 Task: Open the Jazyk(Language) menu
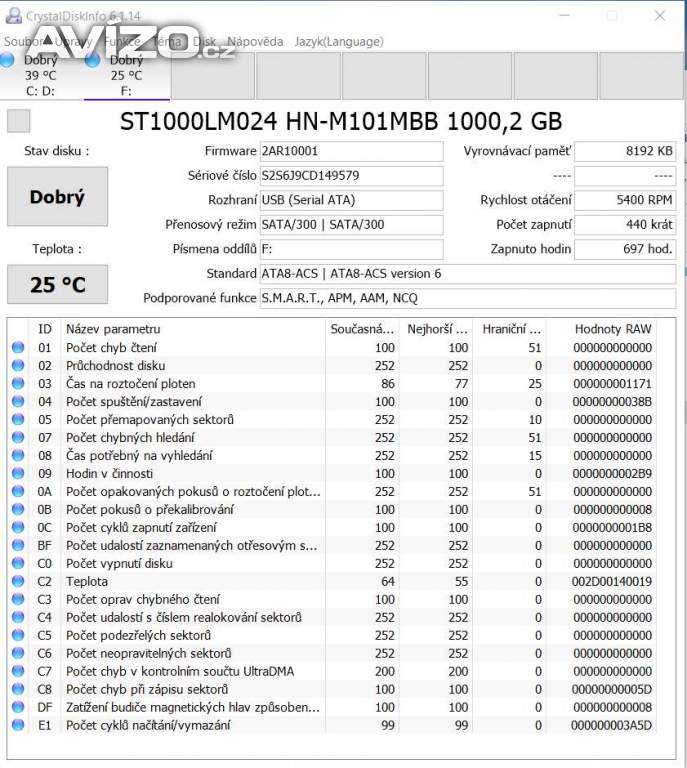pos(339,41)
